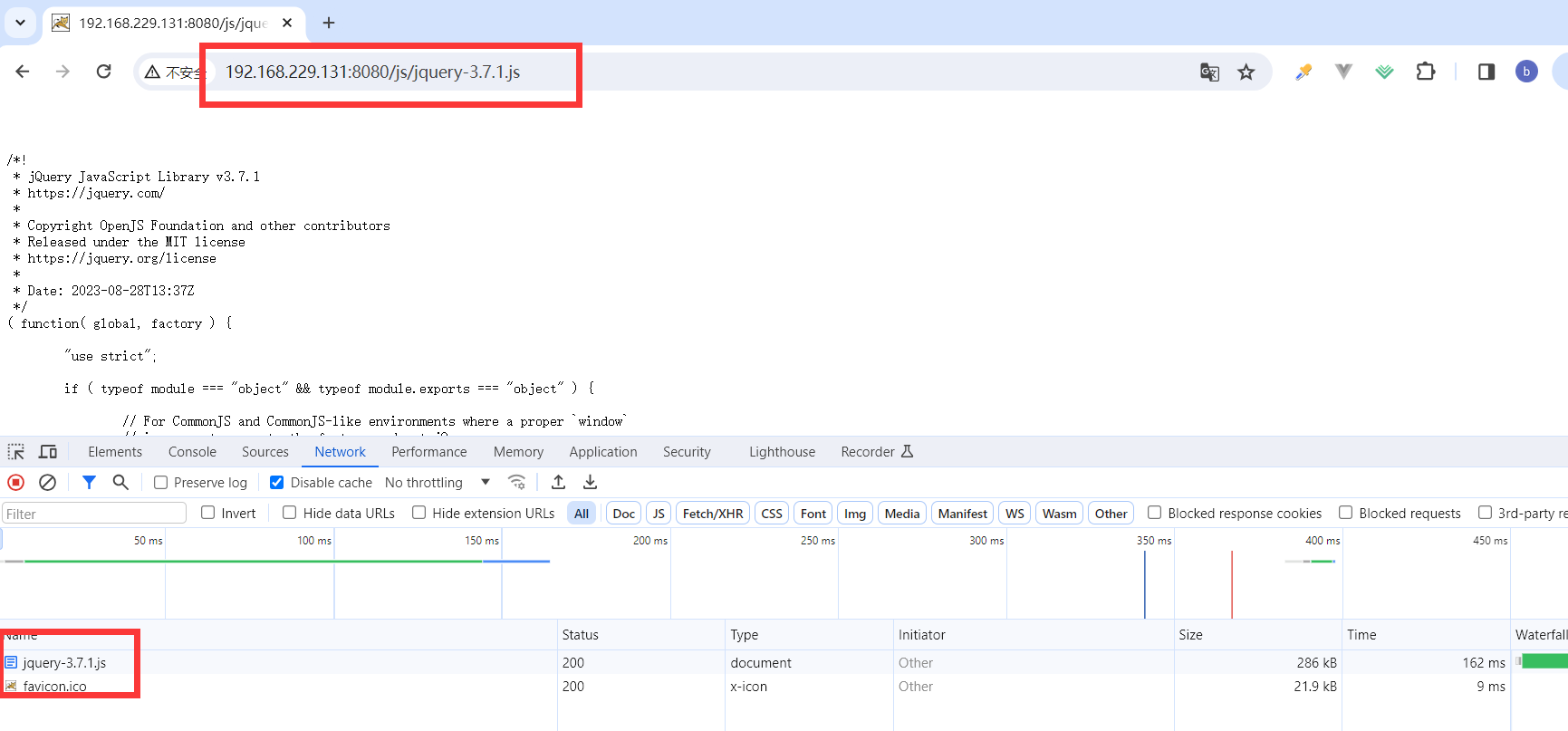The image size is (1568, 731).
Task: Check Blocked response cookies
Action: tap(1154, 513)
